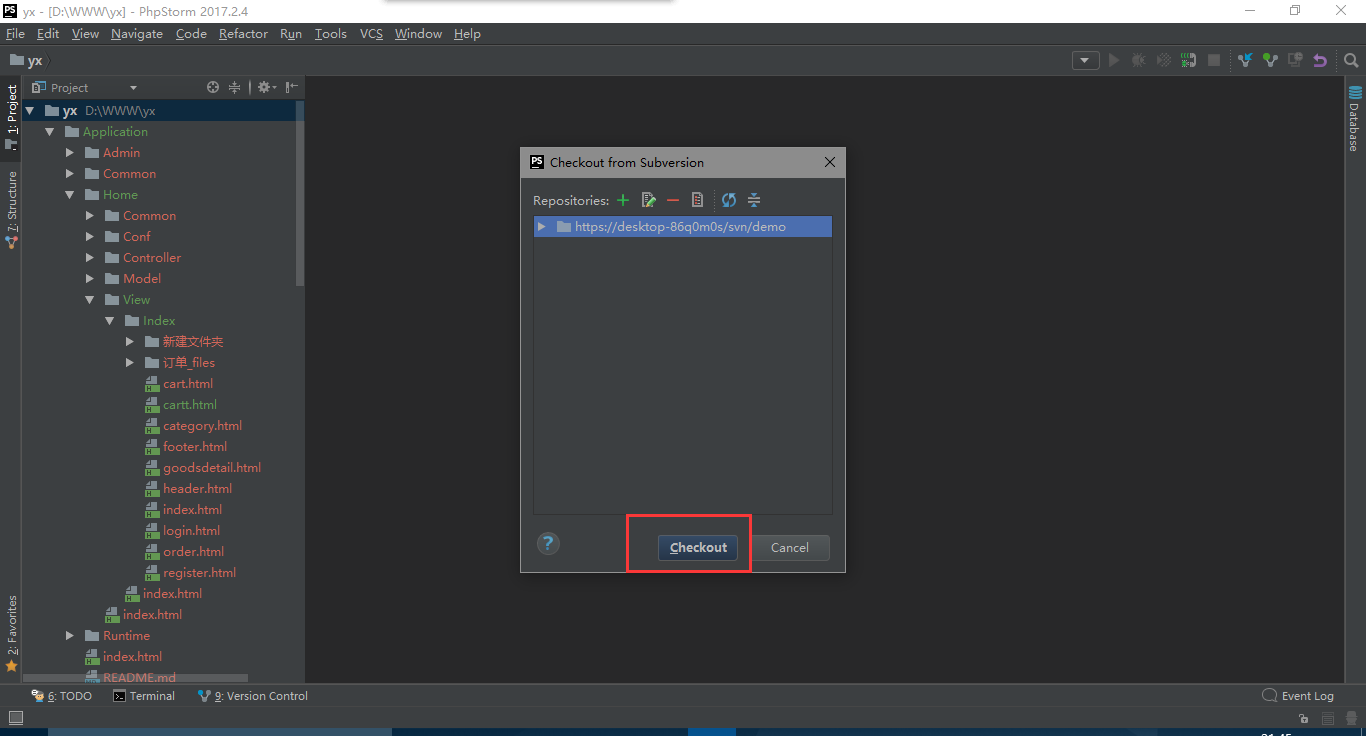Collapse all repository tree nodes
This screenshot has height=736, width=1366.
[755, 200]
